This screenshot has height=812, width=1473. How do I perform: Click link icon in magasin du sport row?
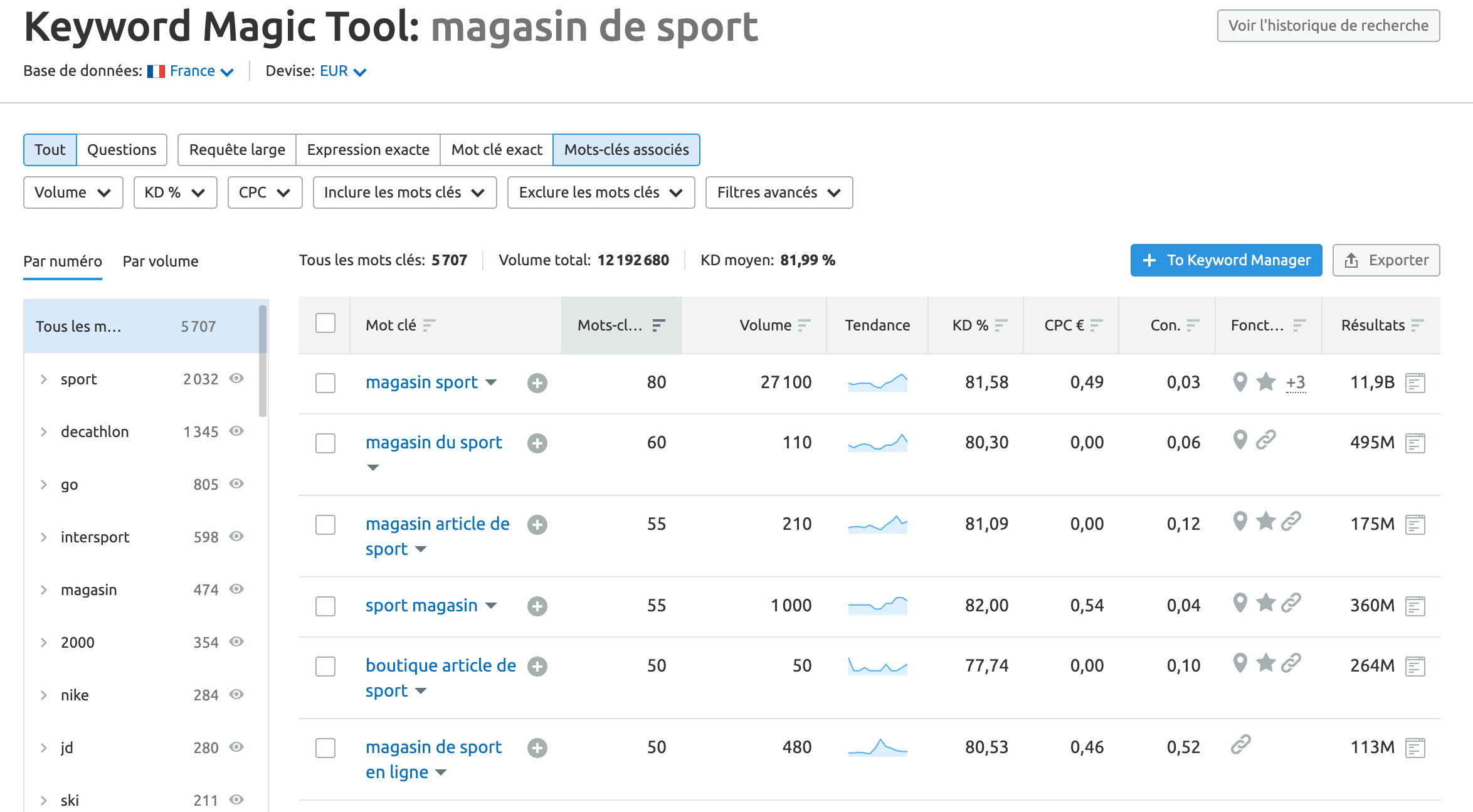[x=1266, y=440]
